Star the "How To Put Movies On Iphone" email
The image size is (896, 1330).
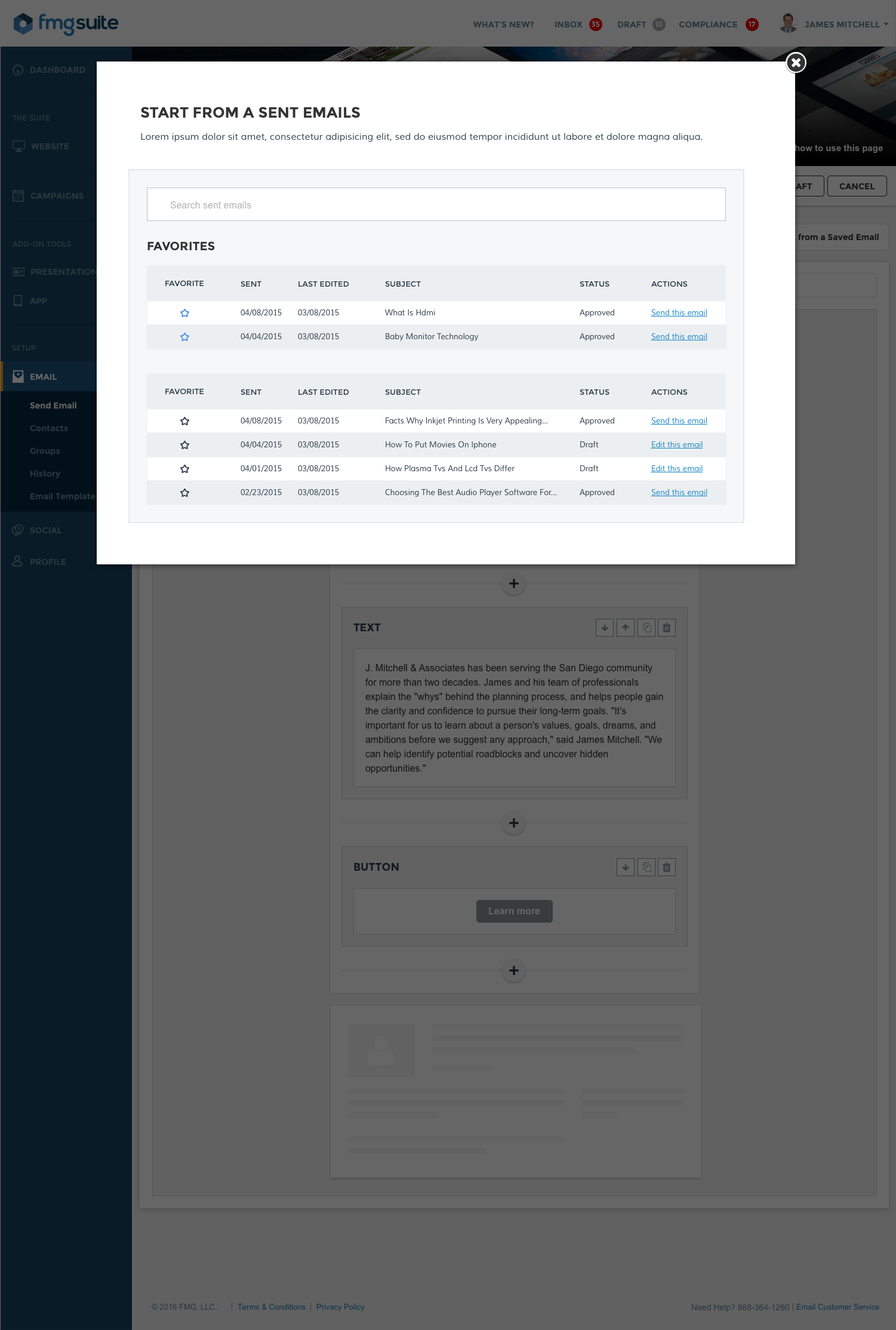pos(184,445)
